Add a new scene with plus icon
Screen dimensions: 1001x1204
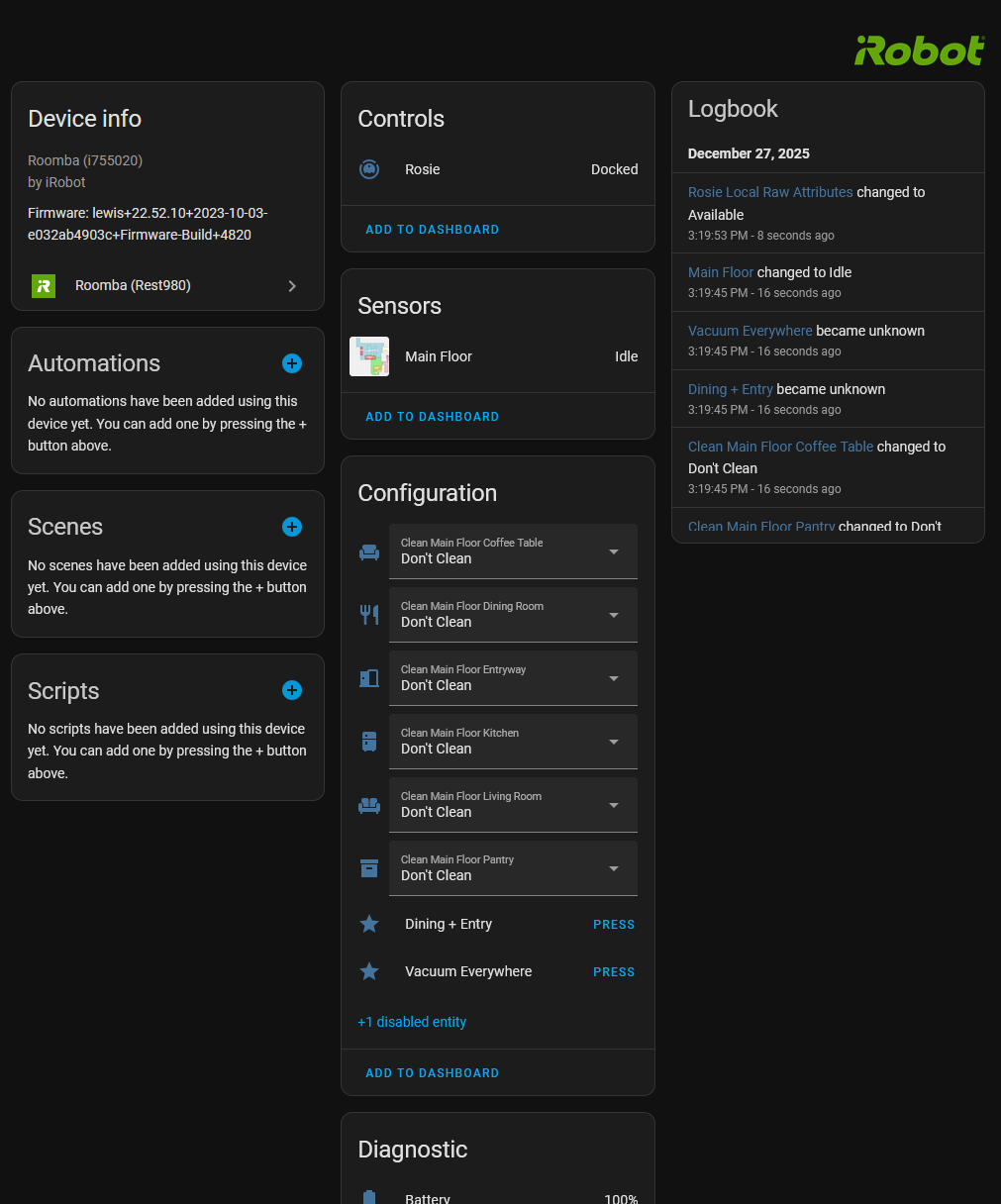[x=292, y=527]
